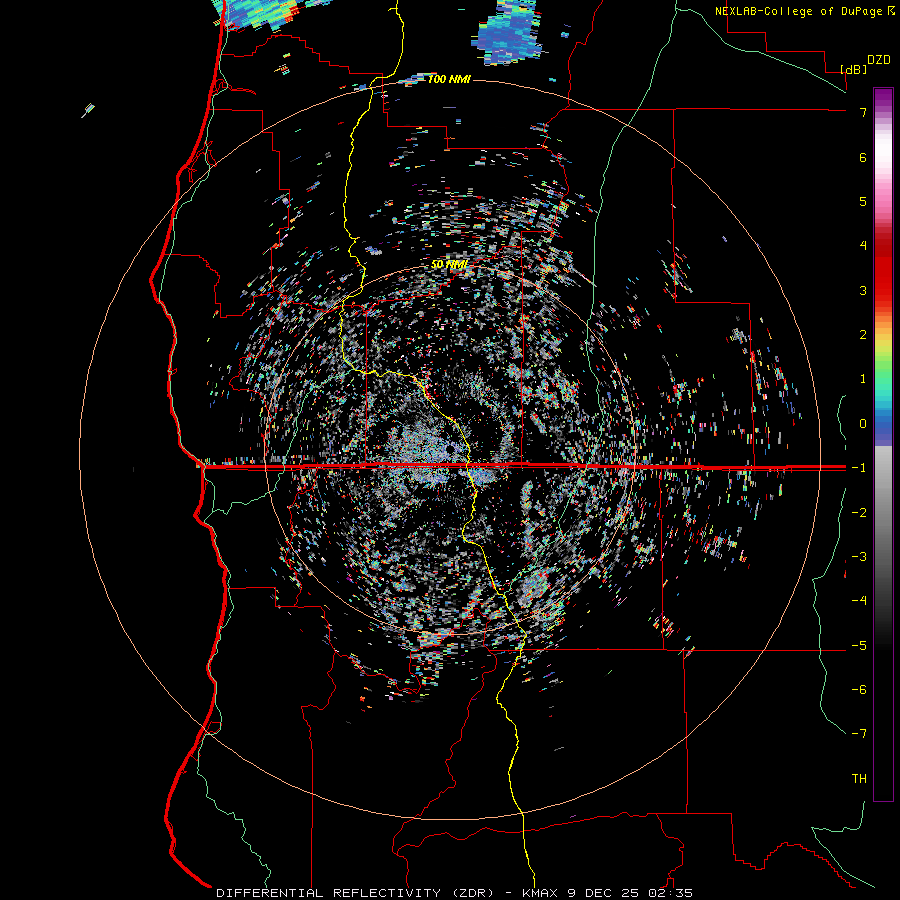
Task: Click the [dB] units label
Action: [854, 69]
